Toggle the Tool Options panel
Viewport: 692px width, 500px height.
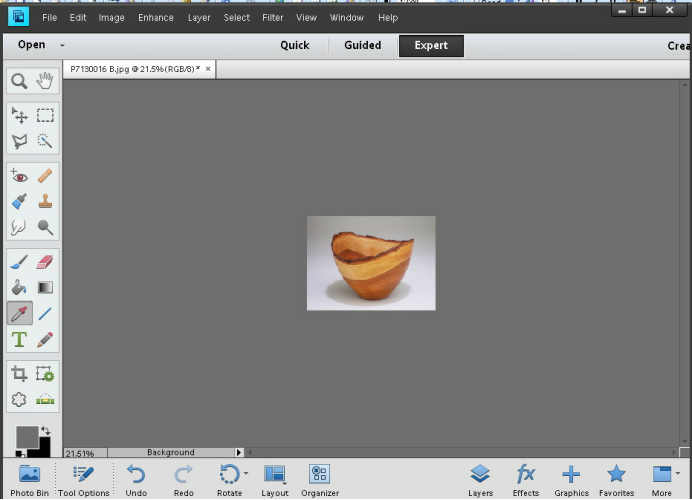coord(83,478)
